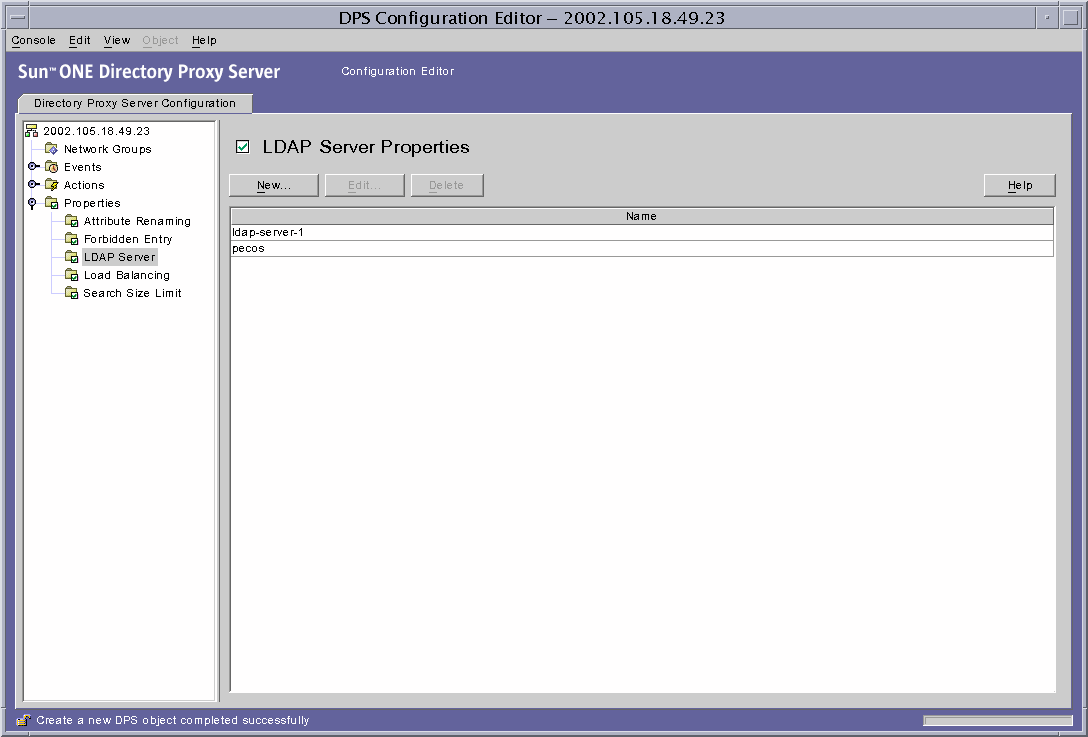
Task: Open the Console menu
Action: click(32, 40)
